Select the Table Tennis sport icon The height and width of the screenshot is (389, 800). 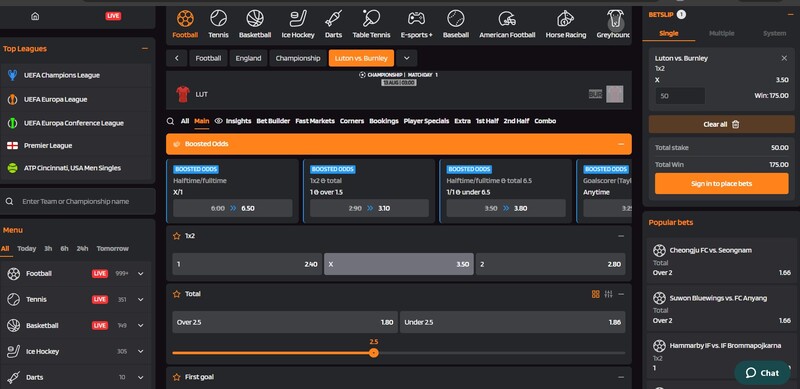(371, 18)
